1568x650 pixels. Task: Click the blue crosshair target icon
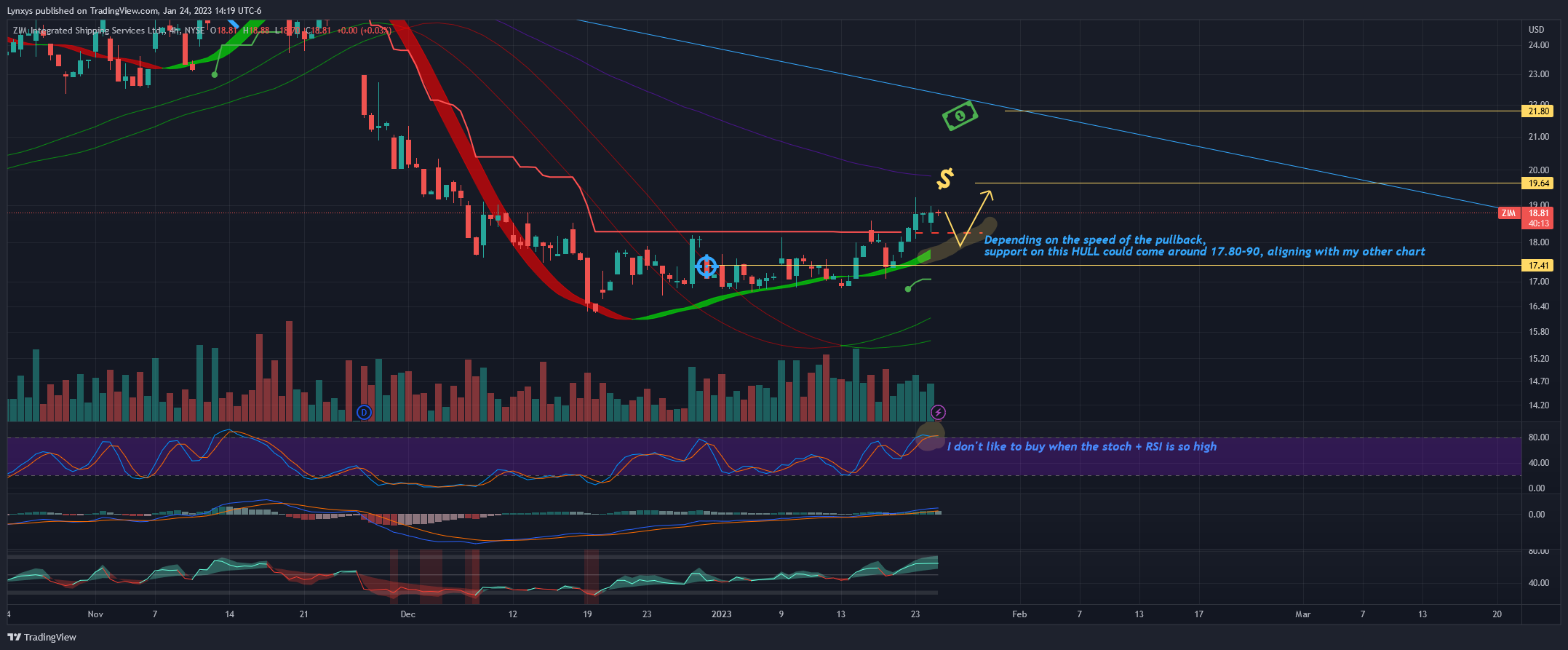coord(707,266)
